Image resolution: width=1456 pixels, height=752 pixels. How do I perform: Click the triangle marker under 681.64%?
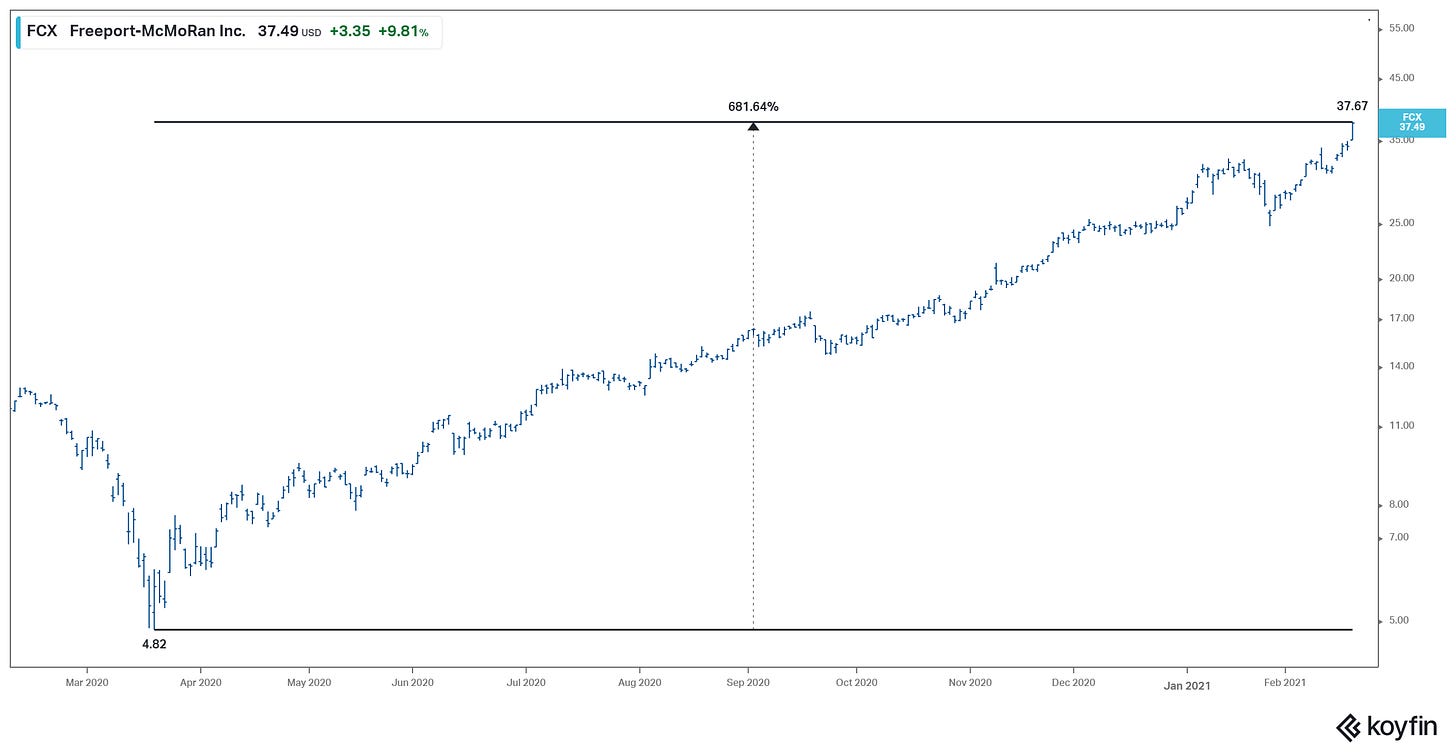pos(753,126)
